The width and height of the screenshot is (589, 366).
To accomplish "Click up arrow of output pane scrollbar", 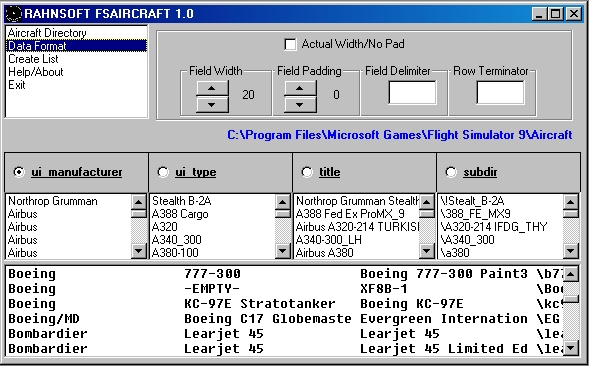I will pos(571,274).
